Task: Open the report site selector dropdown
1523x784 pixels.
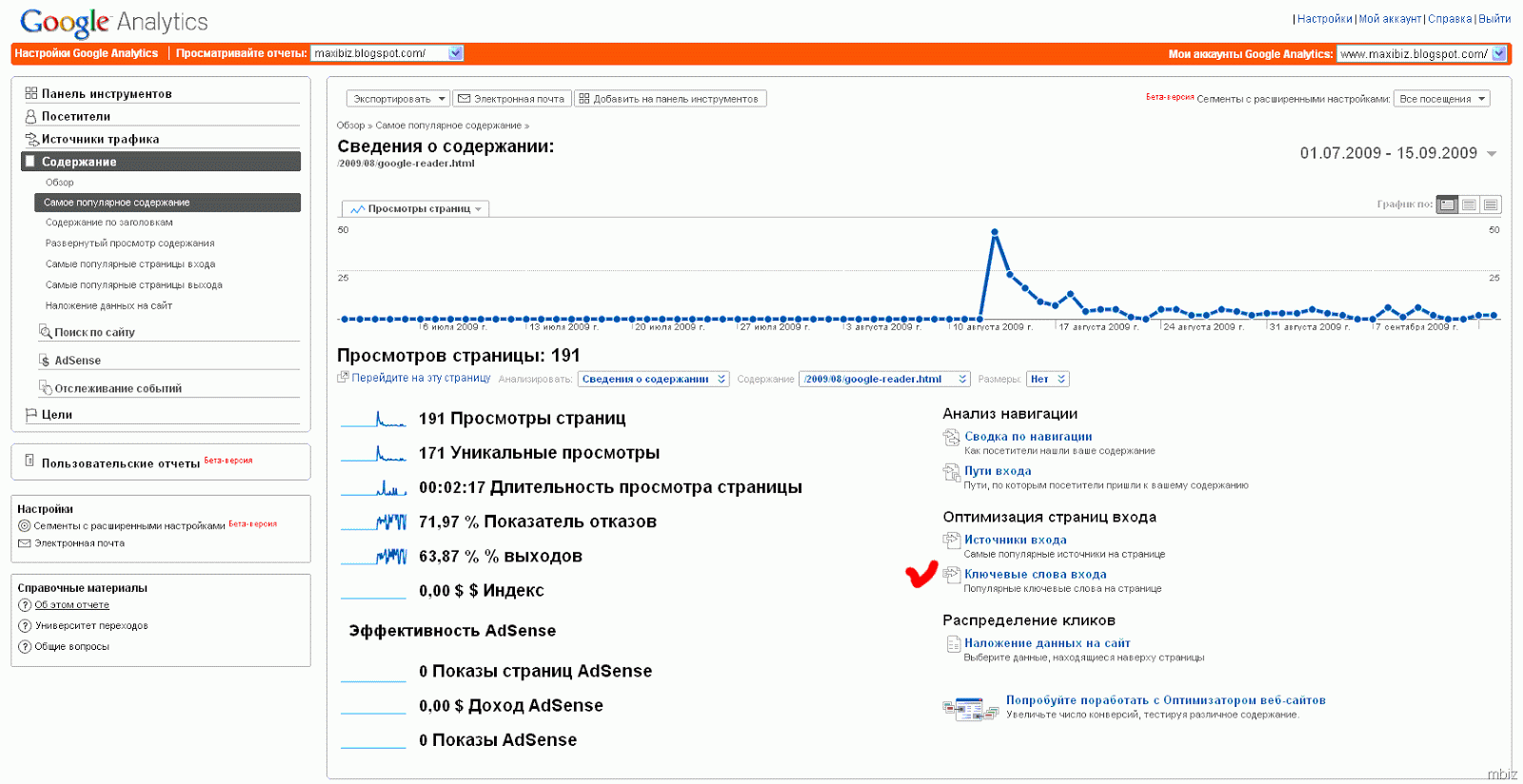Action: click(387, 53)
